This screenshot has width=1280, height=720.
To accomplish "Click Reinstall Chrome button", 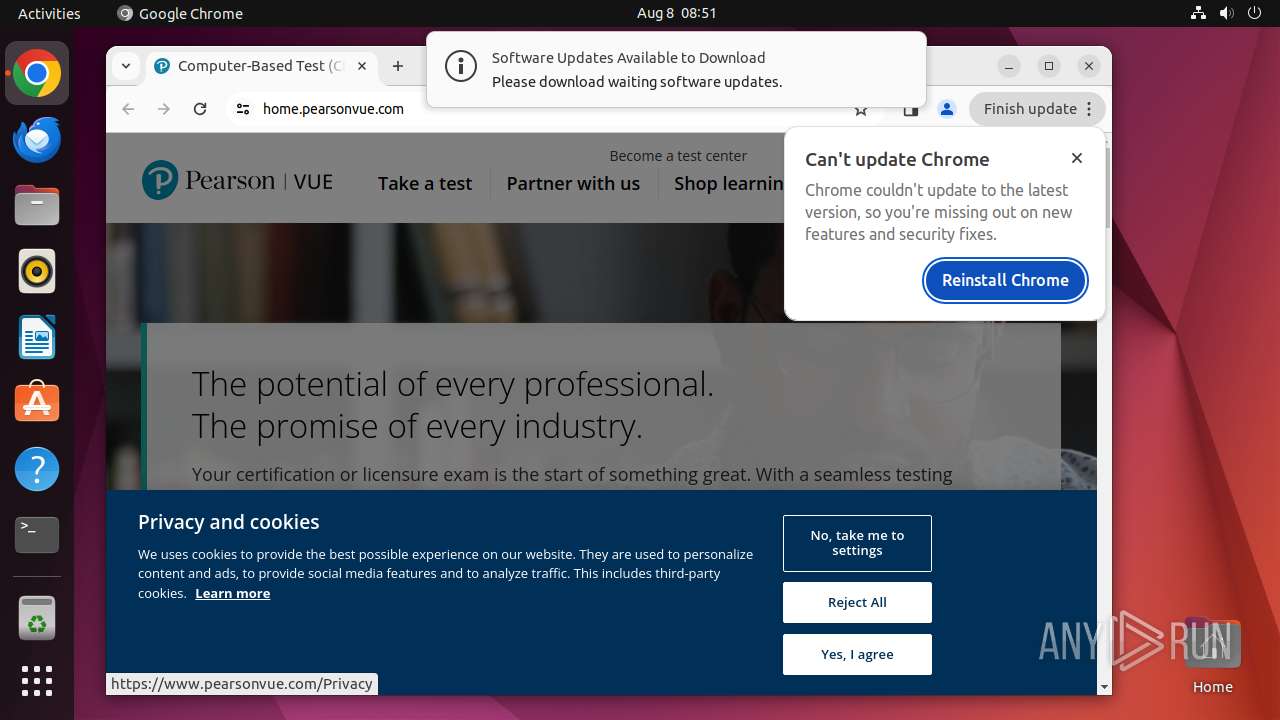I will pos(1005,280).
